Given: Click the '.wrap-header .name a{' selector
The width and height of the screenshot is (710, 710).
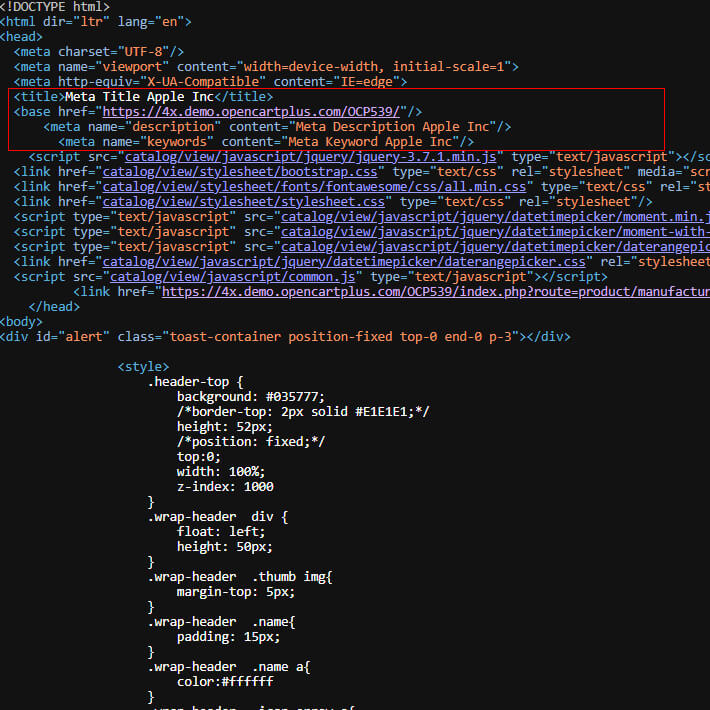Looking at the screenshot, I should click(x=229, y=667).
